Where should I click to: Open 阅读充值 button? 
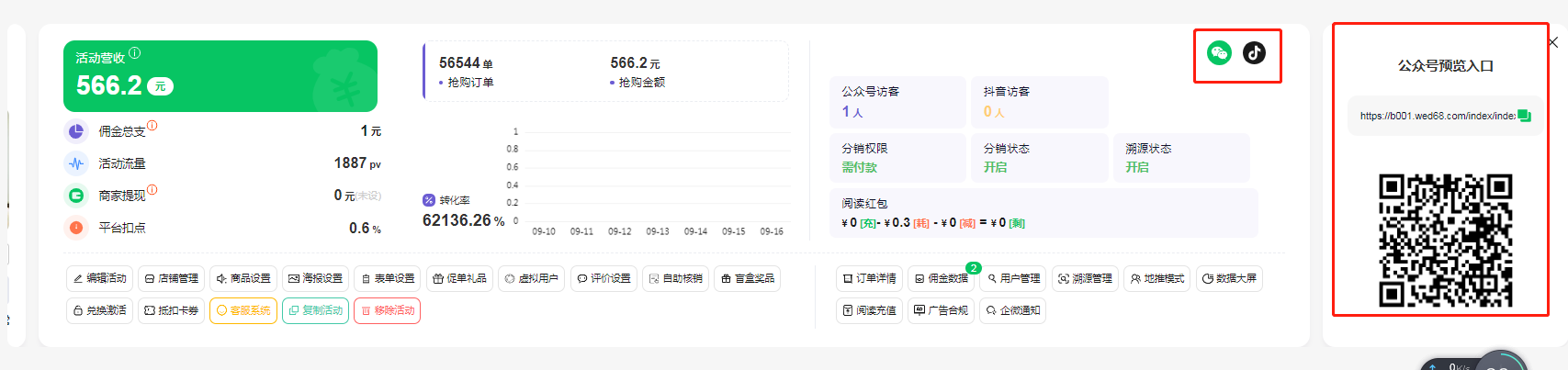[869, 310]
